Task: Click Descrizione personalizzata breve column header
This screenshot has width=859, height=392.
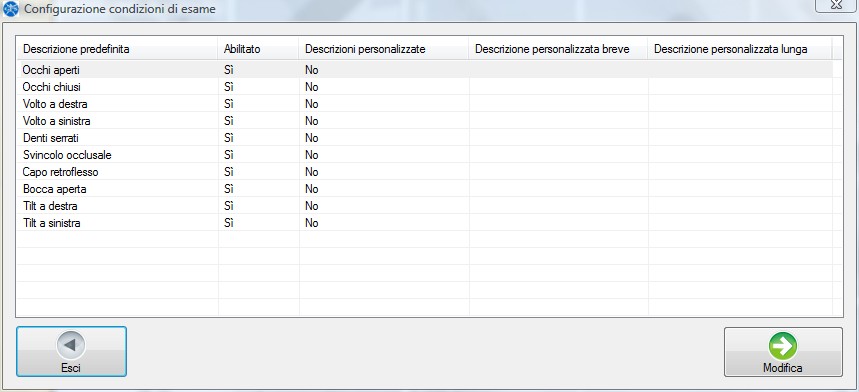Action: coord(558,49)
